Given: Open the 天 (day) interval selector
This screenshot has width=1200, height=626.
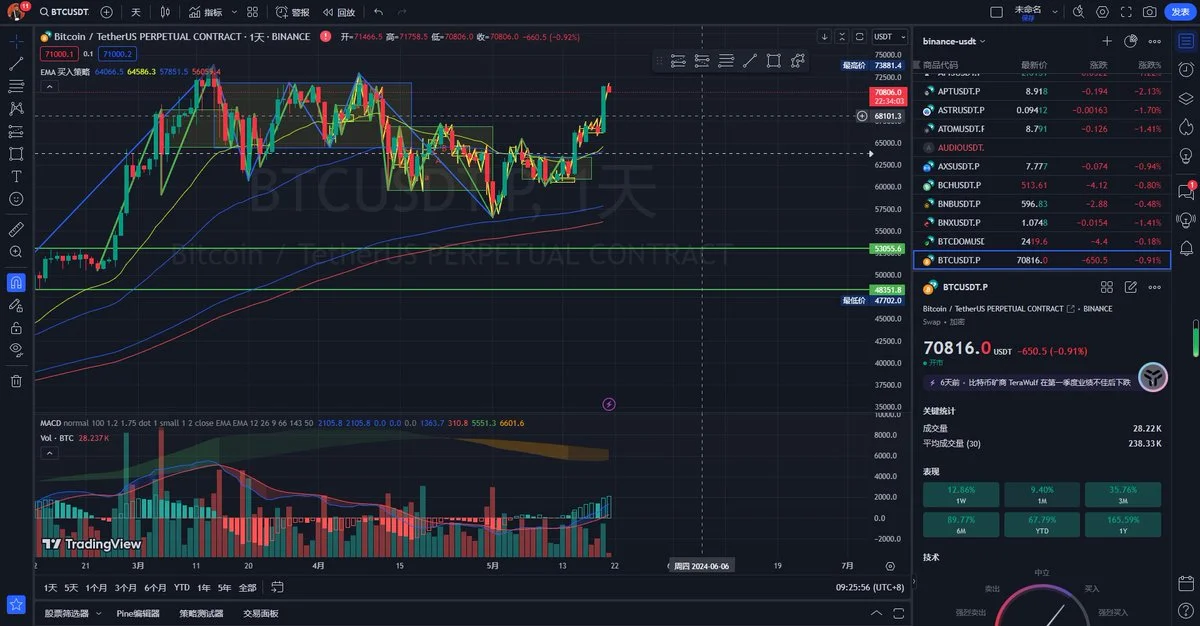Looking at the screenshot, I should click(x=135, y=12).
